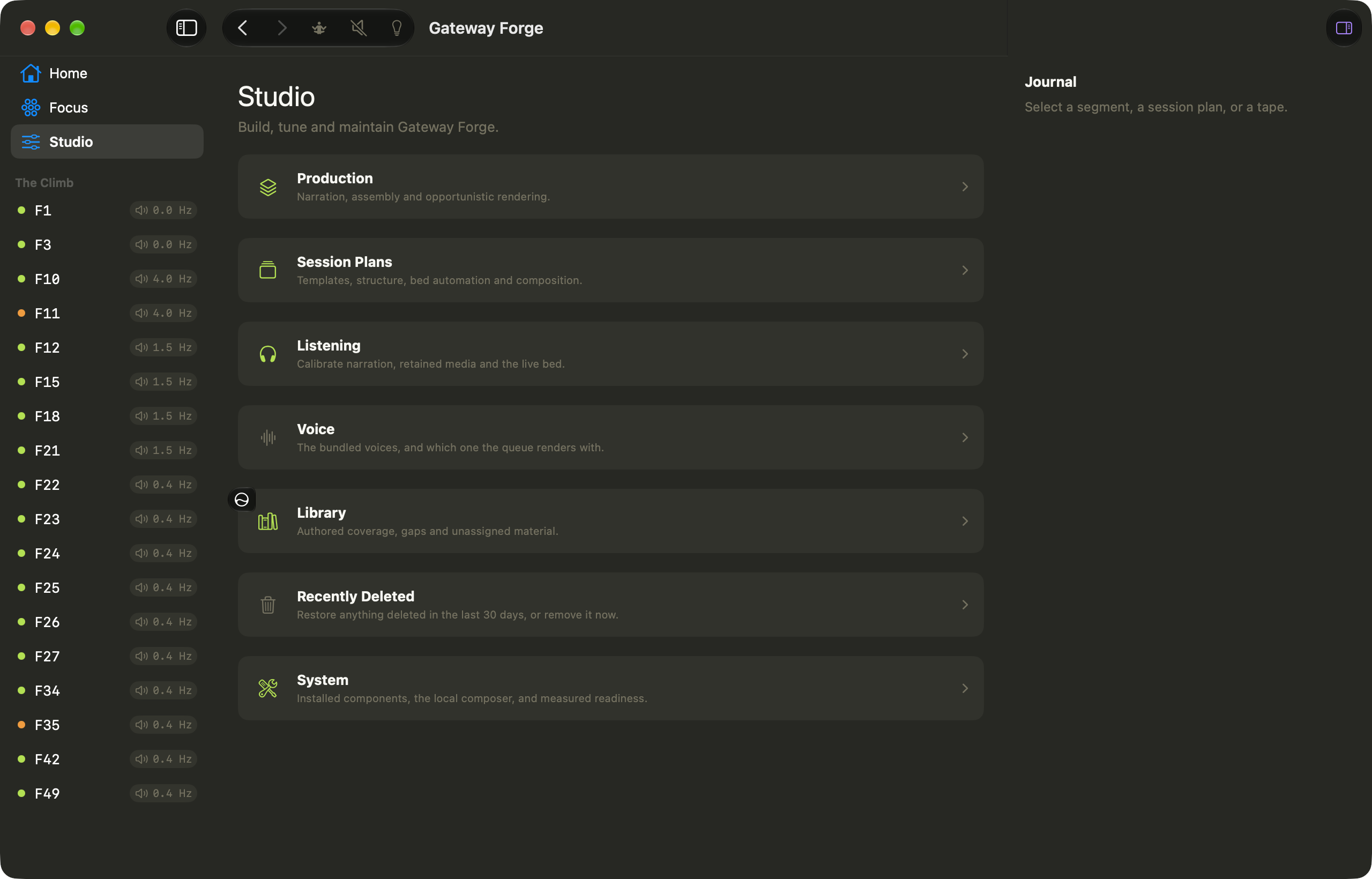Expand Recently Deleted with its chevron
This screenshot has width=1372, height=879.
[x=965, y=605]
